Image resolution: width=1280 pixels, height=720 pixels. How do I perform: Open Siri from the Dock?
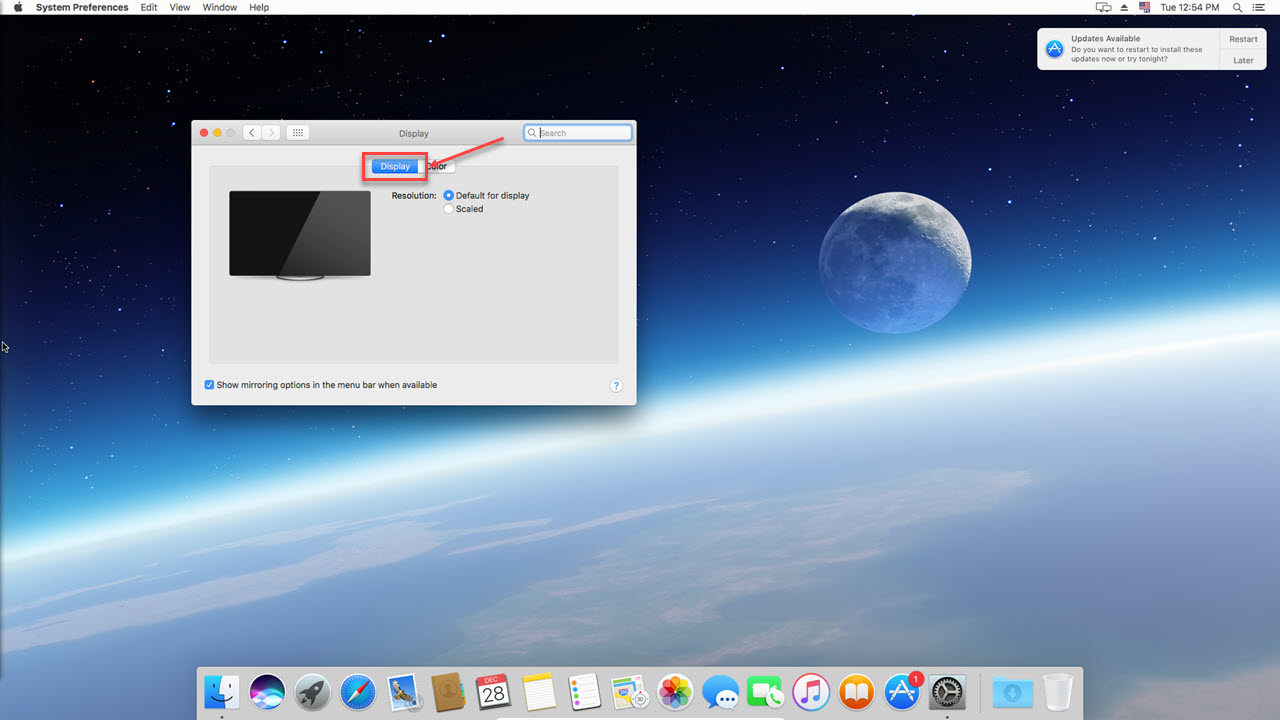(266, 691)
